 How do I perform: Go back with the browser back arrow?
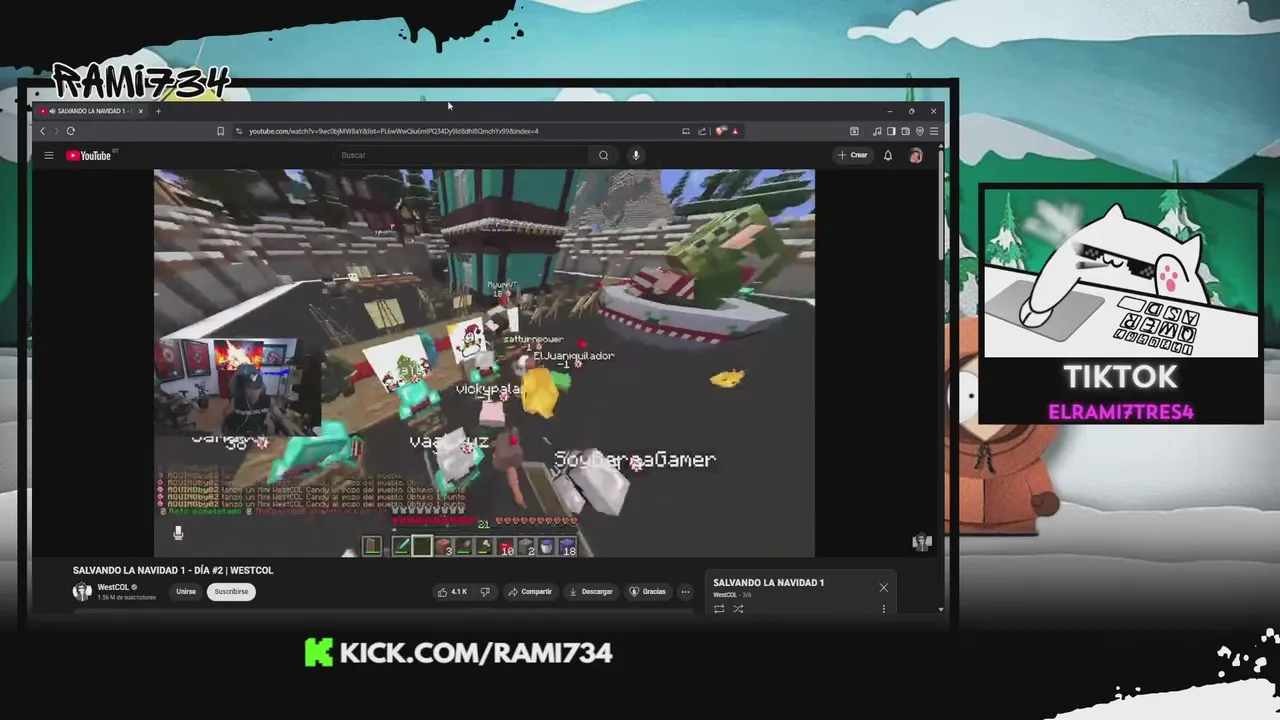[x=42, y=131]
